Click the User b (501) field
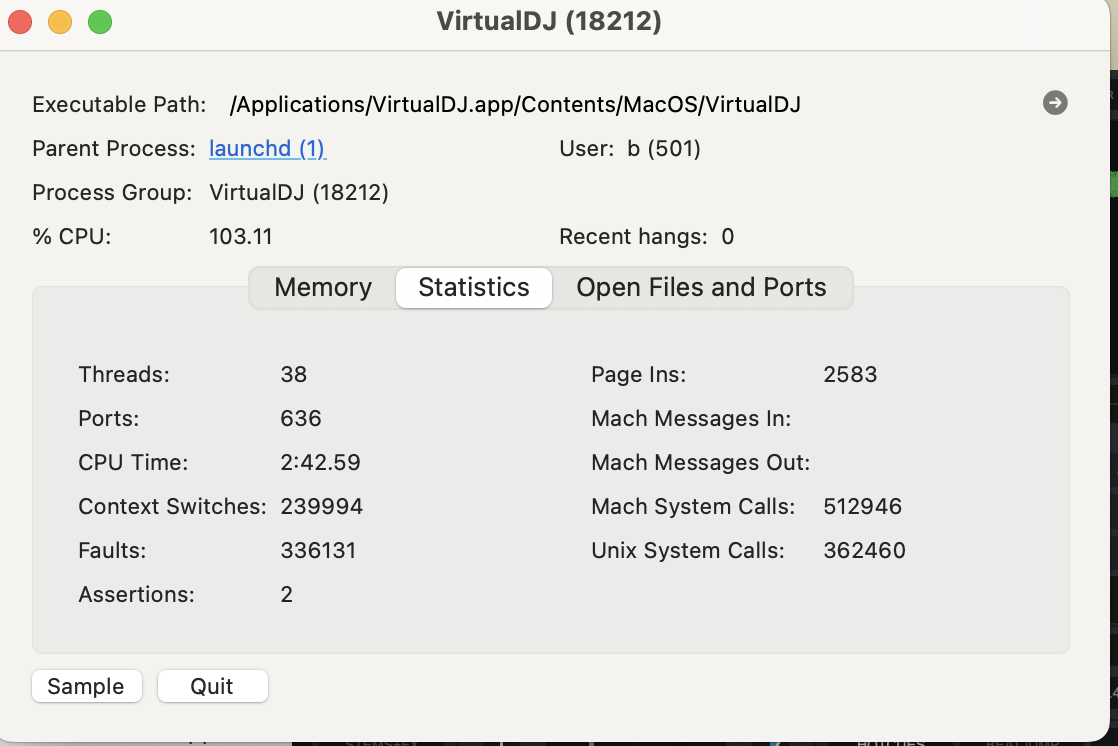 [x=663, y=149]
